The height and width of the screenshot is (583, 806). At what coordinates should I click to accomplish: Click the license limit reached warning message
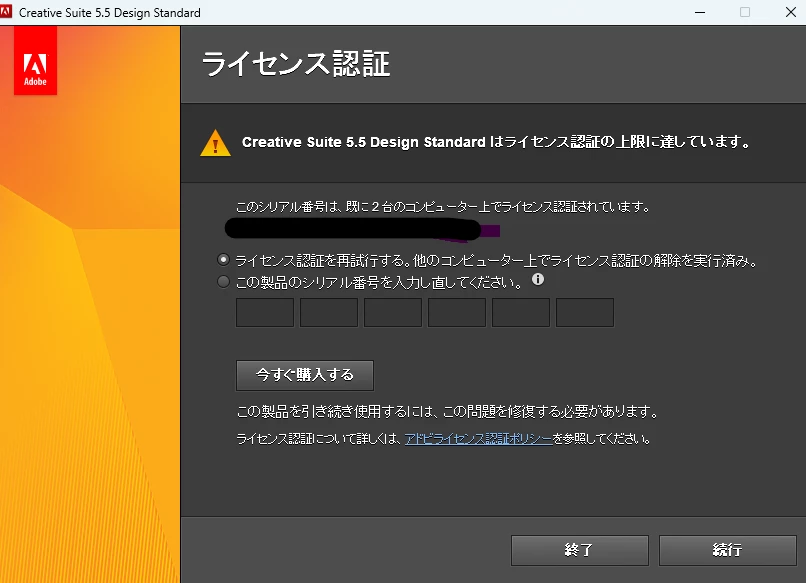tap(497, 142)
